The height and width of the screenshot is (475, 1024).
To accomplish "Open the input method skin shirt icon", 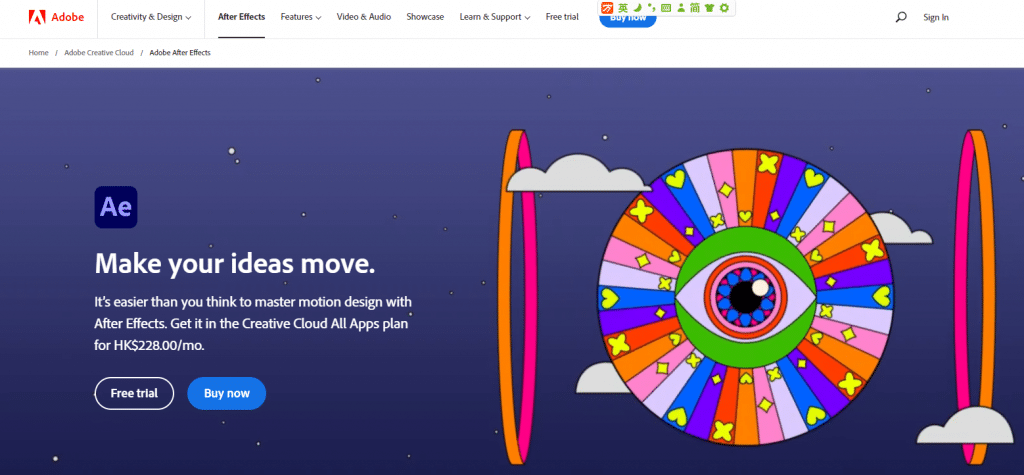I will click(x=709, y=8).
